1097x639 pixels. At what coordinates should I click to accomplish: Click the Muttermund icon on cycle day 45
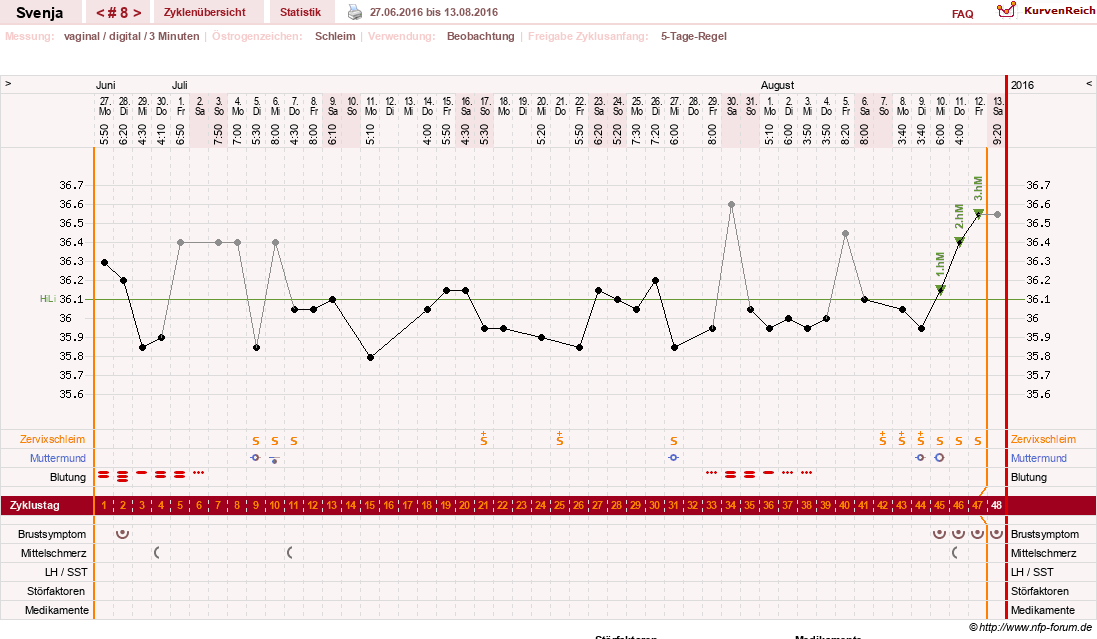click(x=940, y=458)
